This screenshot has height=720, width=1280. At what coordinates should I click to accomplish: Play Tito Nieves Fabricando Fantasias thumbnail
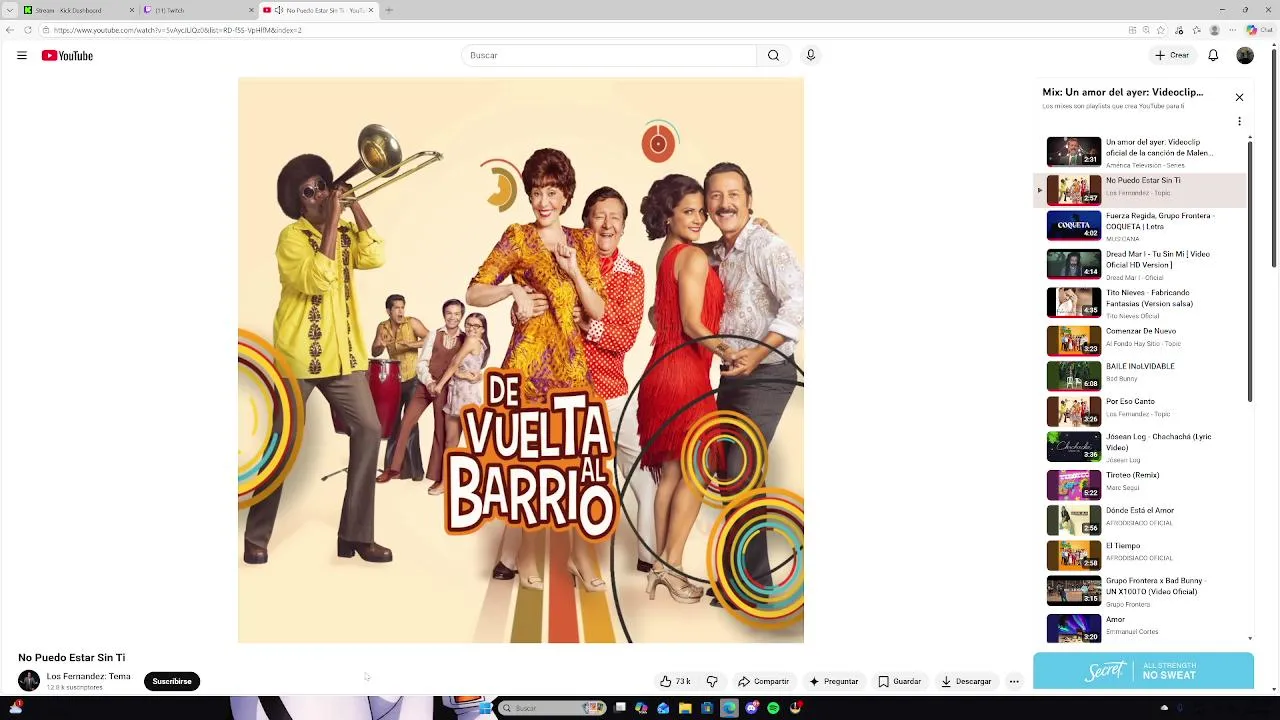tap(1074, 302)
